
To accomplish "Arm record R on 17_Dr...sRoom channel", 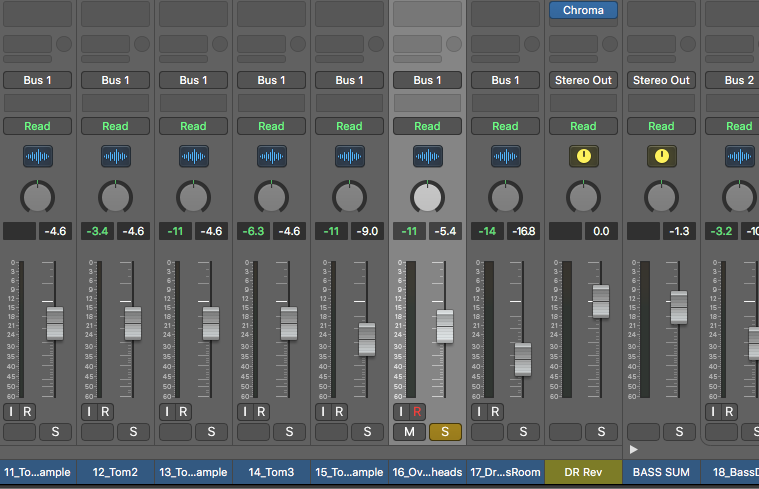I will pyautogui.click(x=495, y=412).
